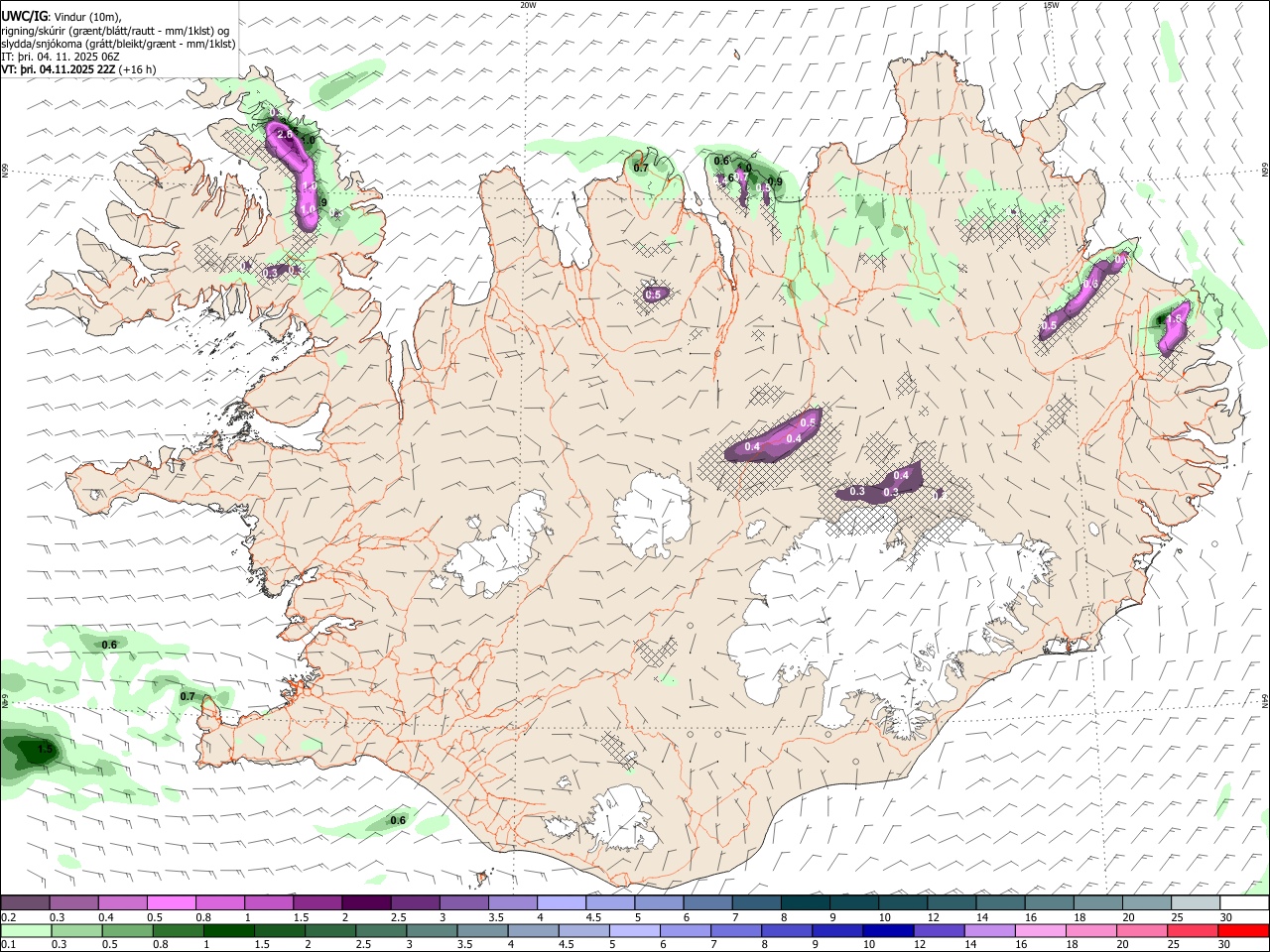Click the dark teal swatch labeled 8 in upper legend
The image size is (1270, 952).
[x=805, y=902]
